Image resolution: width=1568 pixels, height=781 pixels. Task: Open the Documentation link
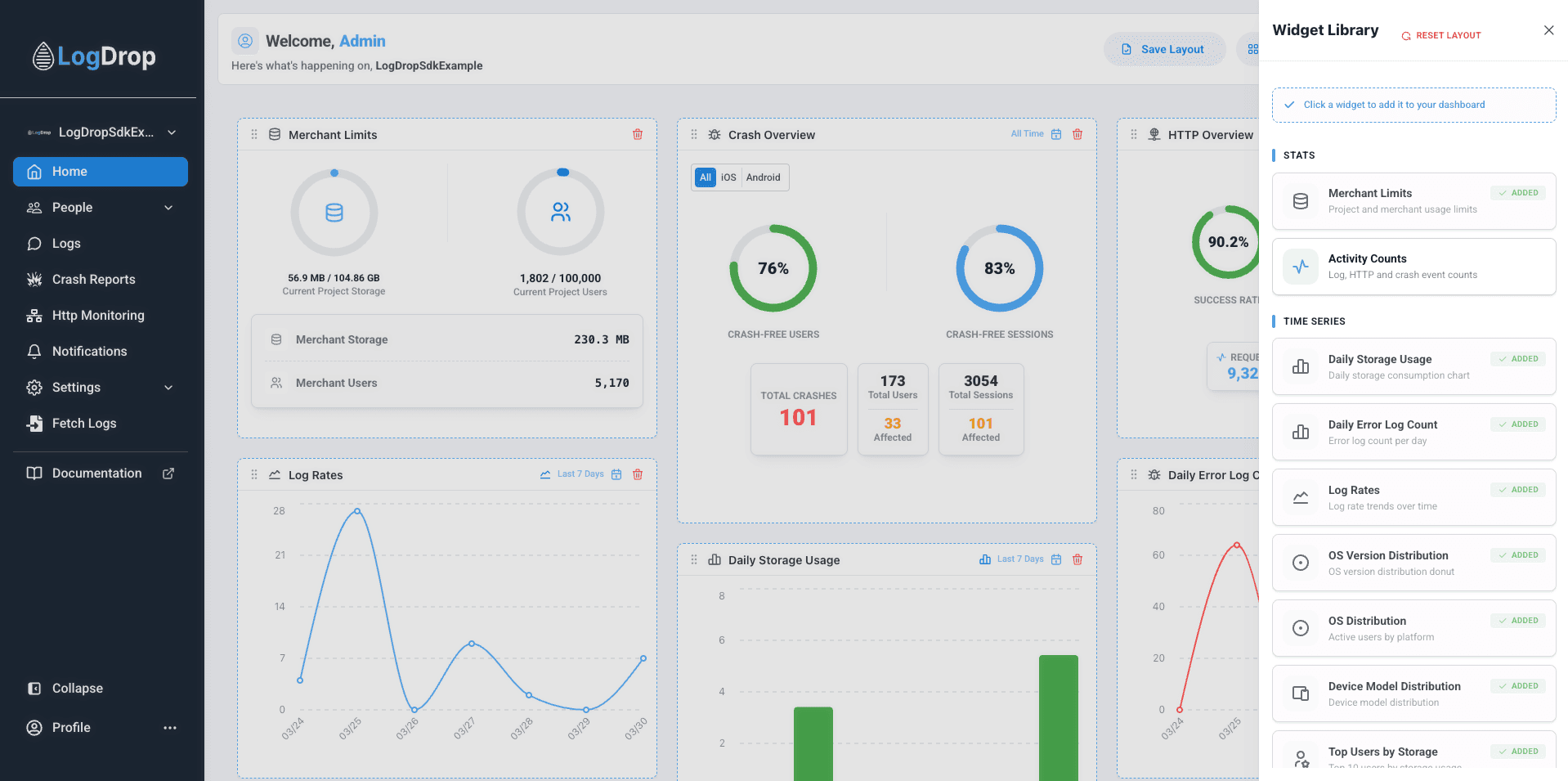tap(101, 474)
